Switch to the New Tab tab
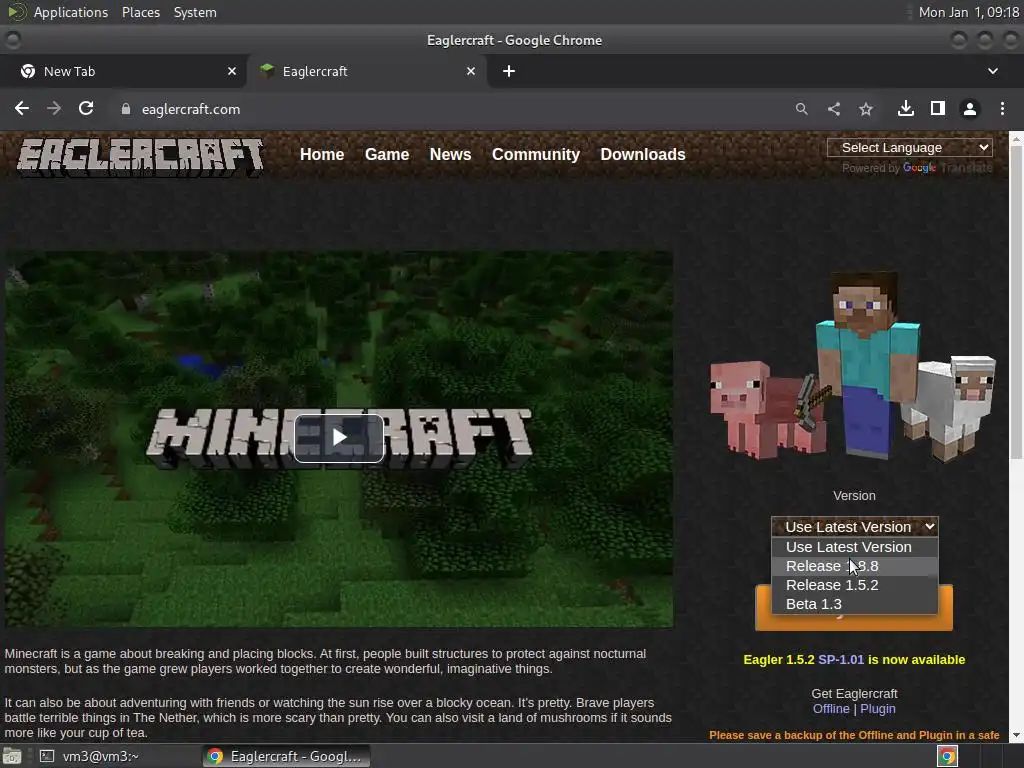This screenshot has height=768, width=1024. [124, 71]
